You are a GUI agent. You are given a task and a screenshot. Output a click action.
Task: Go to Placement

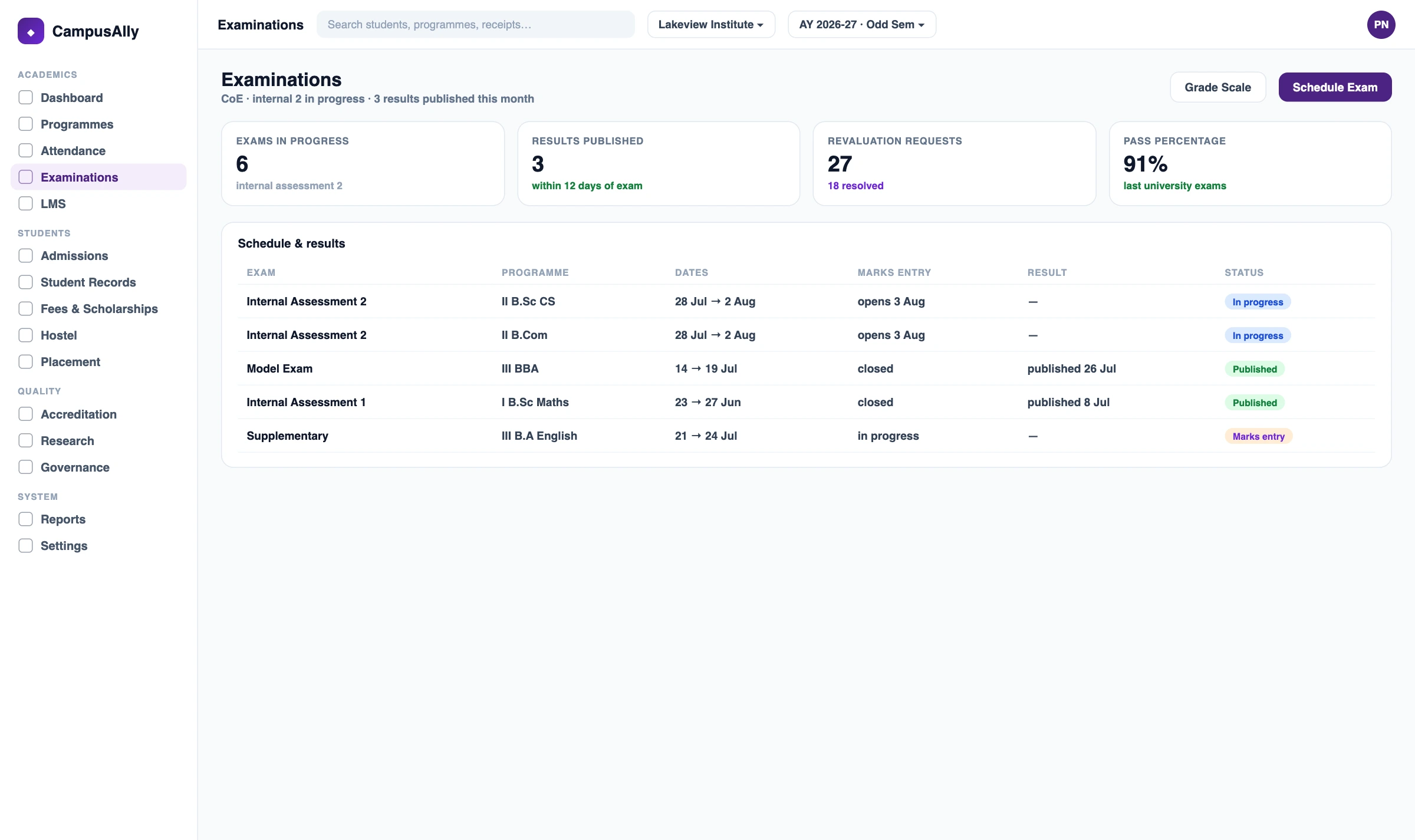pyautogui.click(x=98, y=362)
